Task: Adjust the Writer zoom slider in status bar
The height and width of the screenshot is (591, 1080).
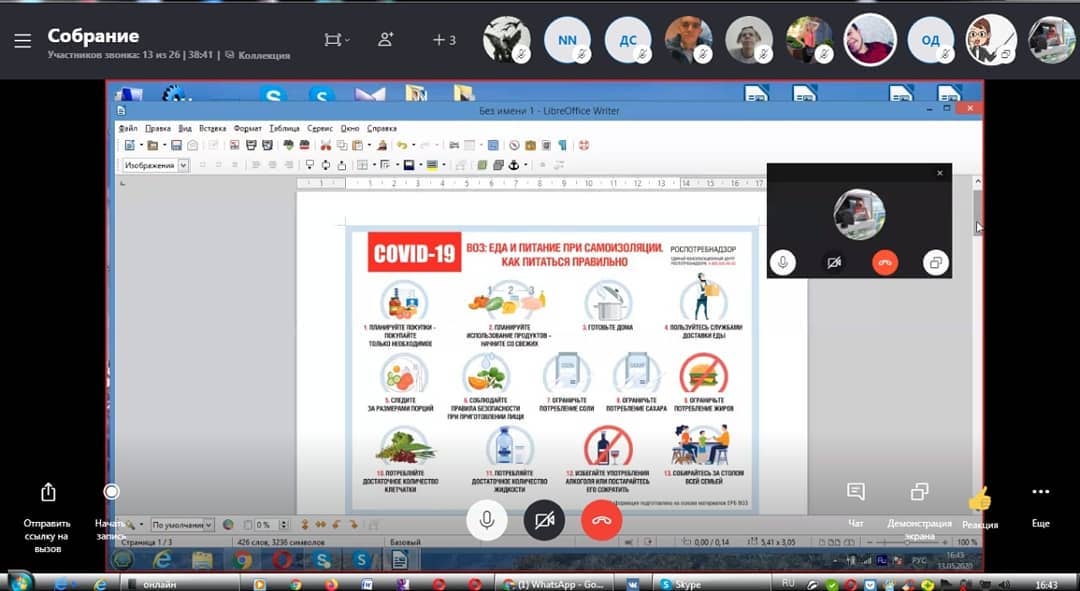Action: point(906,542)
